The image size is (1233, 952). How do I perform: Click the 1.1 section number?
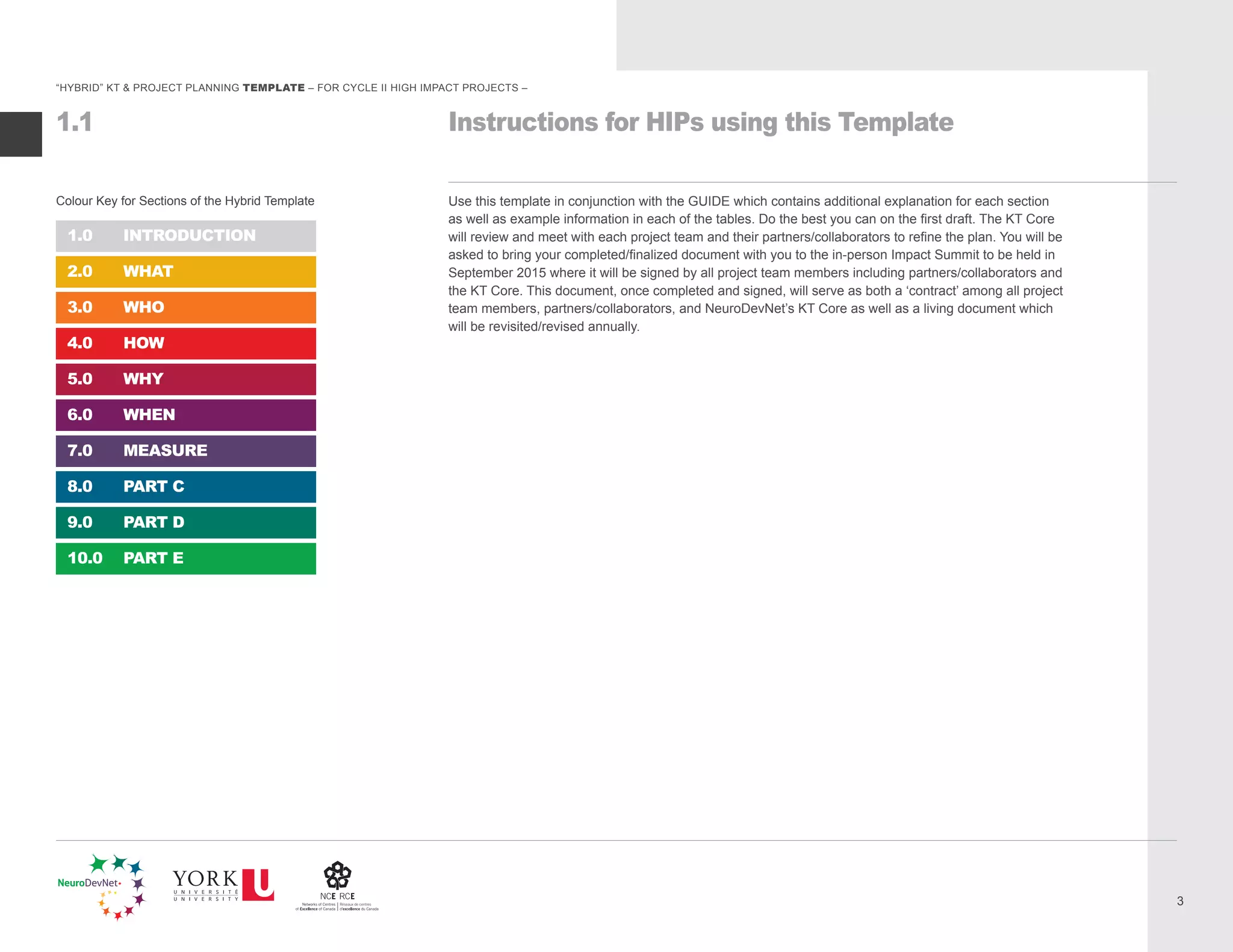tap(75, 122)
